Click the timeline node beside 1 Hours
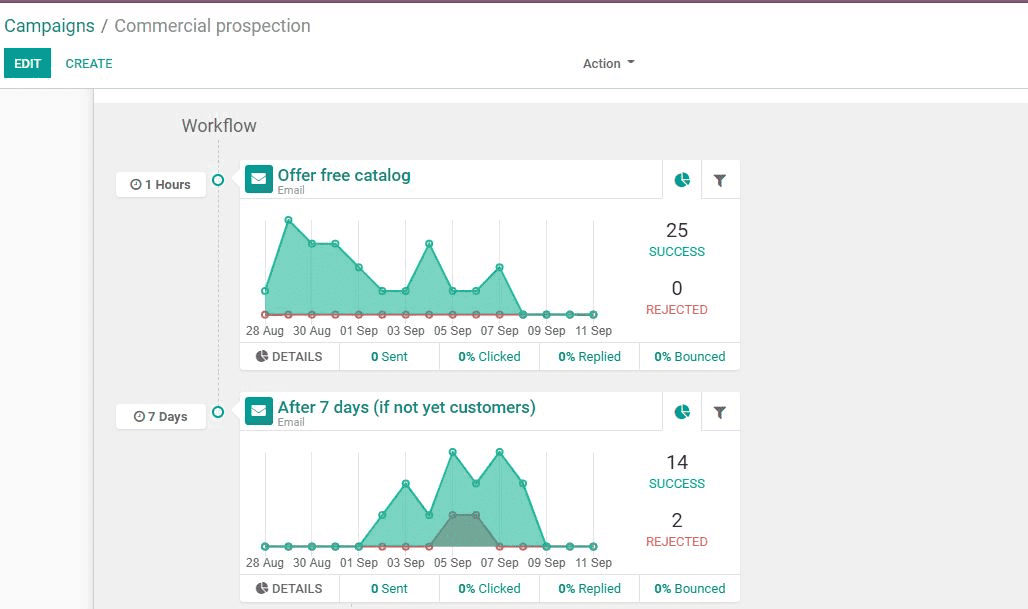 point(218,180)
